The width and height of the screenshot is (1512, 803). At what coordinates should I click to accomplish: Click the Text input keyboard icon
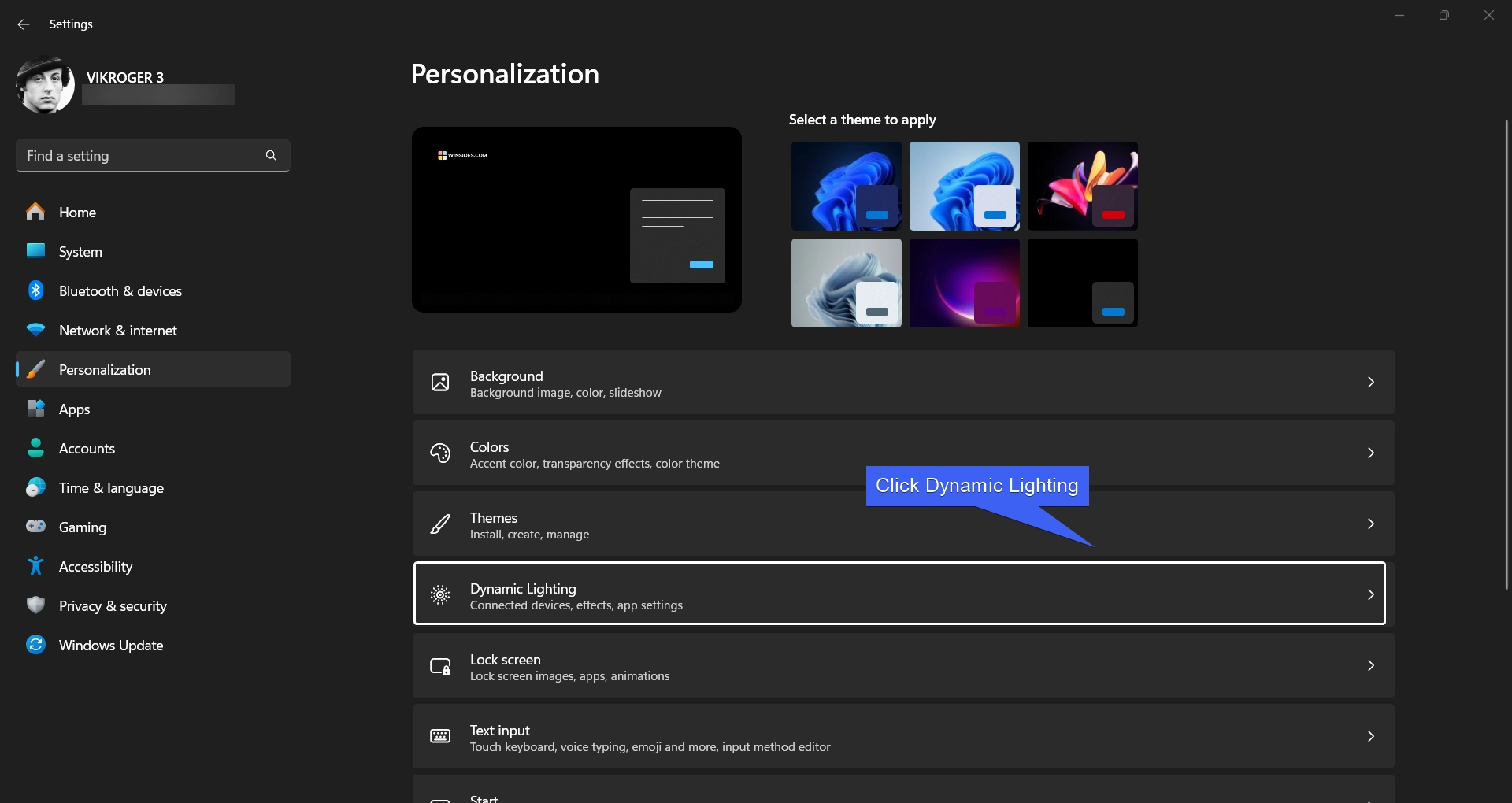(x=440, y=736)
